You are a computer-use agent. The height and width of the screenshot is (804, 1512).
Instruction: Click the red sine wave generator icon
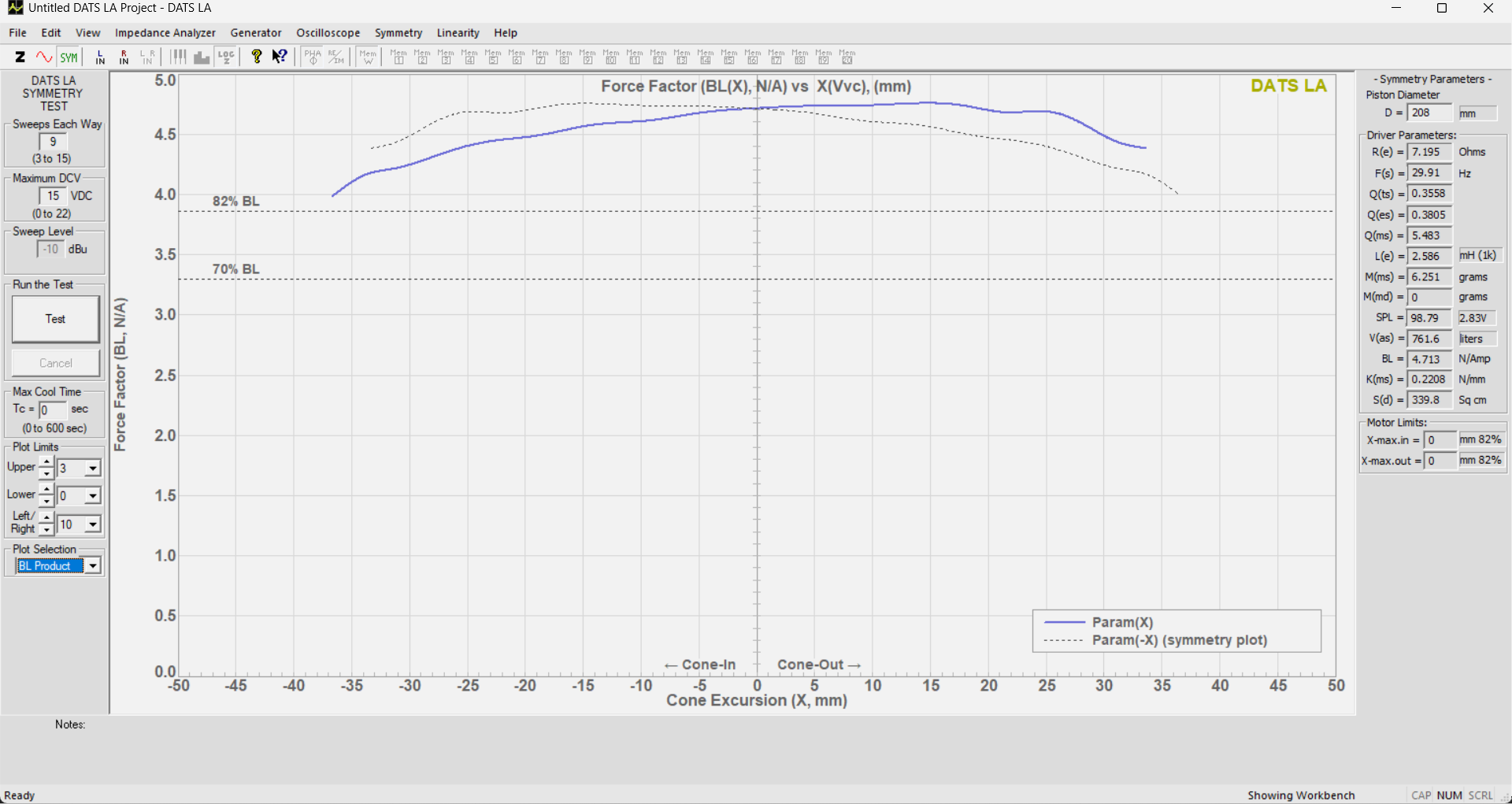[44, 57]
